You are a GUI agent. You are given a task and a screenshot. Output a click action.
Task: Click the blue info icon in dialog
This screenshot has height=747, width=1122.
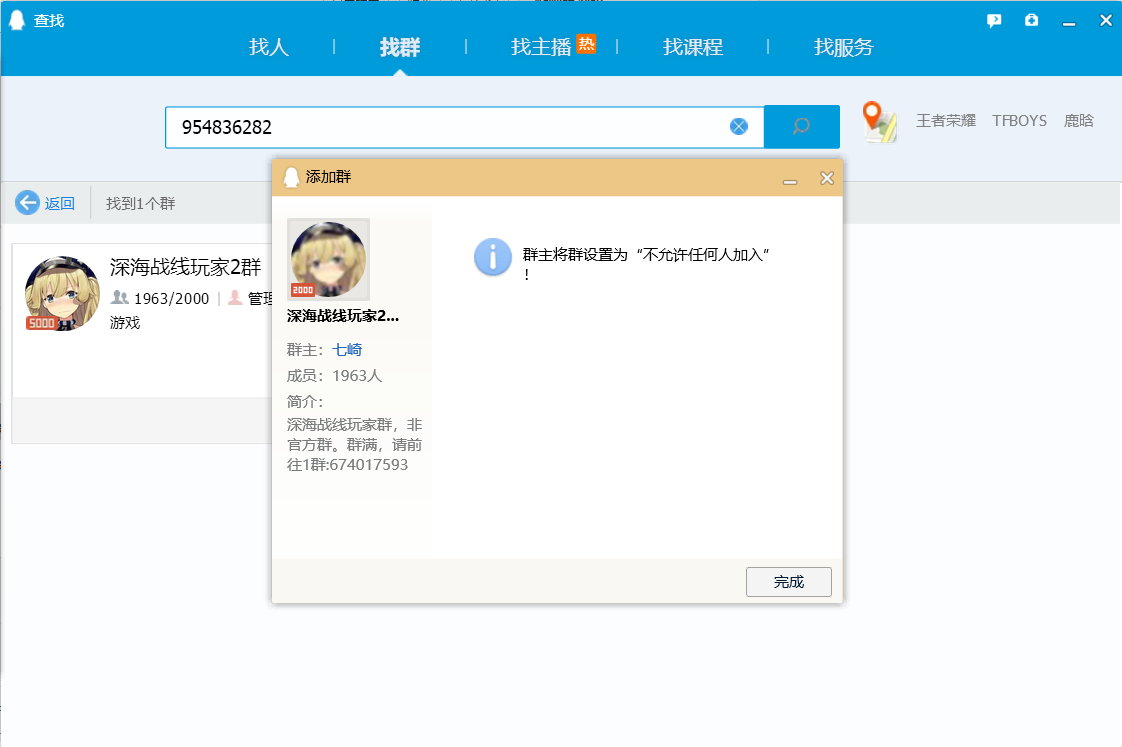click(x=492, y=257)
